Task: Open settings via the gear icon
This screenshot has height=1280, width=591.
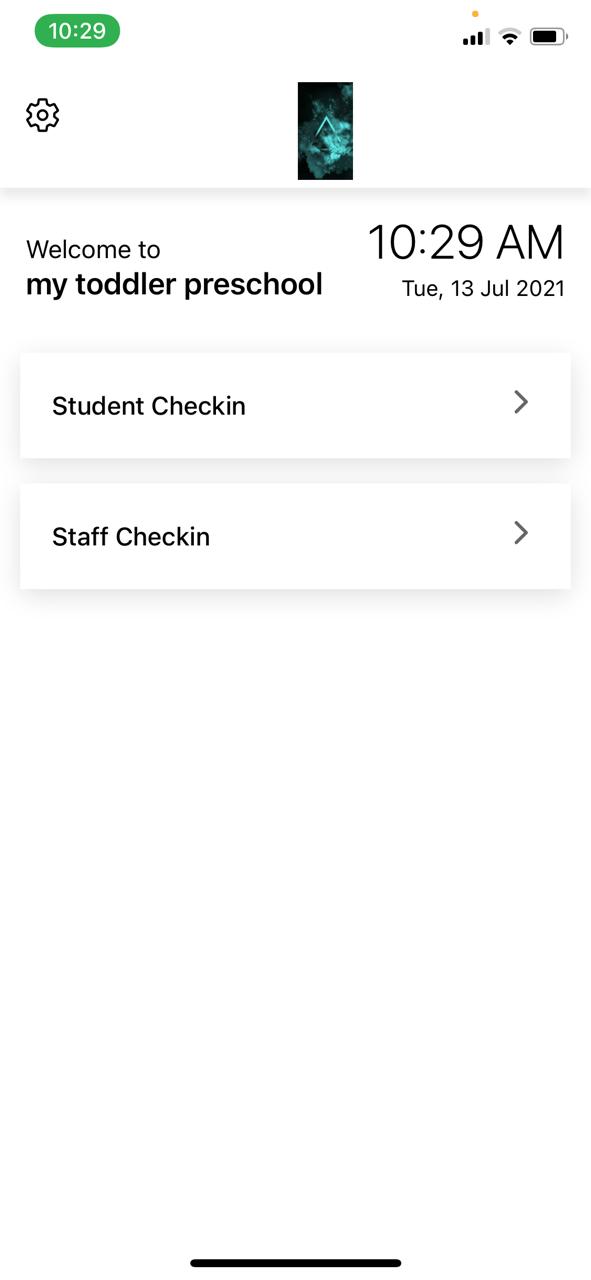Action: click(43, 115)
